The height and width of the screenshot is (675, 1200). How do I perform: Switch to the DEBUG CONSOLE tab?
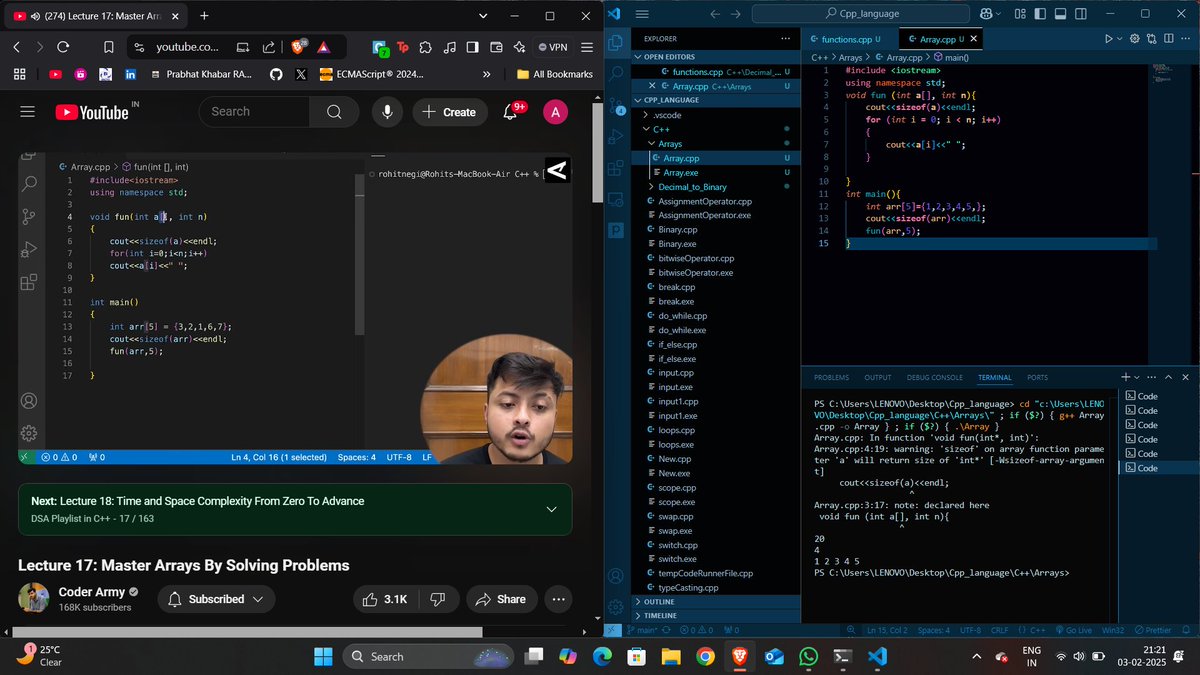point(934,377)
